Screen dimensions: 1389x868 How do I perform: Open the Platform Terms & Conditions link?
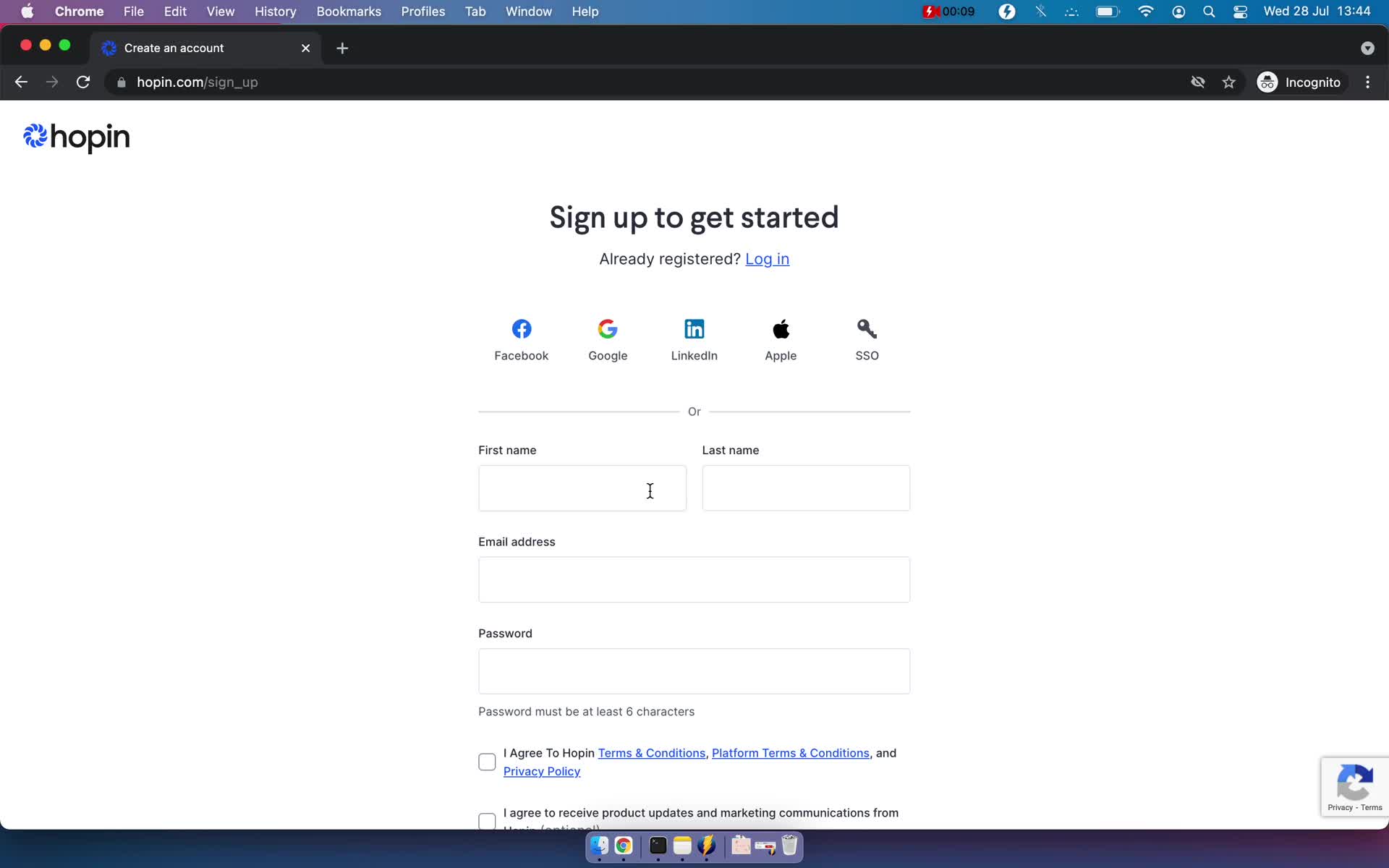click(x=790, y=753)
